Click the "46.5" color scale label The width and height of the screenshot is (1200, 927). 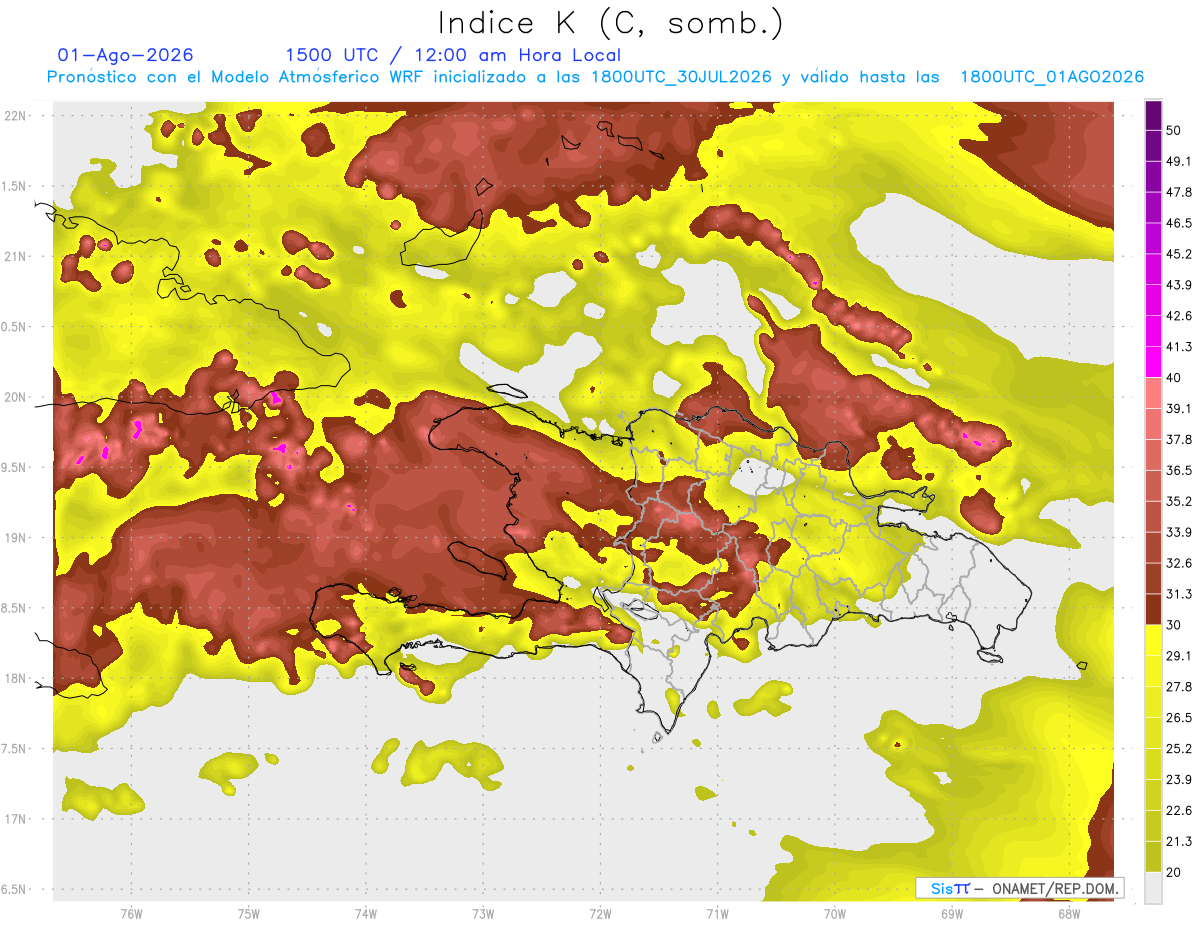tap(1179, 223)
